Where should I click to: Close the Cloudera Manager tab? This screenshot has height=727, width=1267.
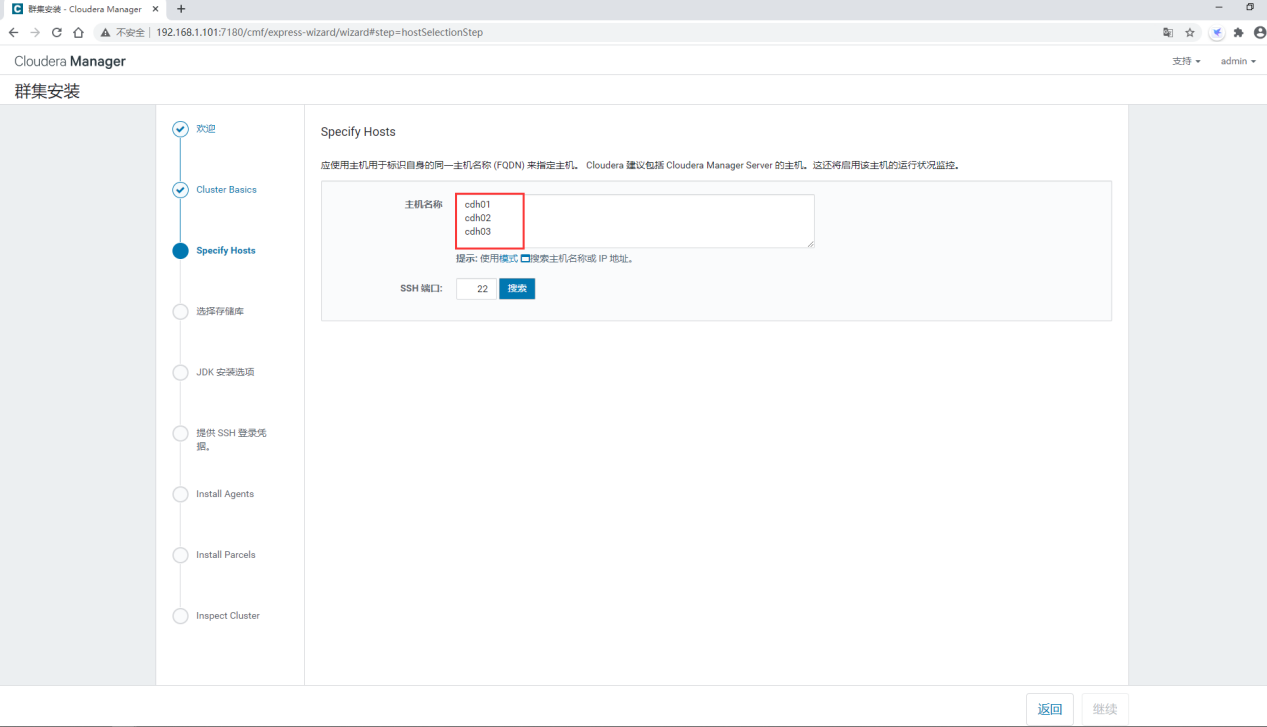155,9
